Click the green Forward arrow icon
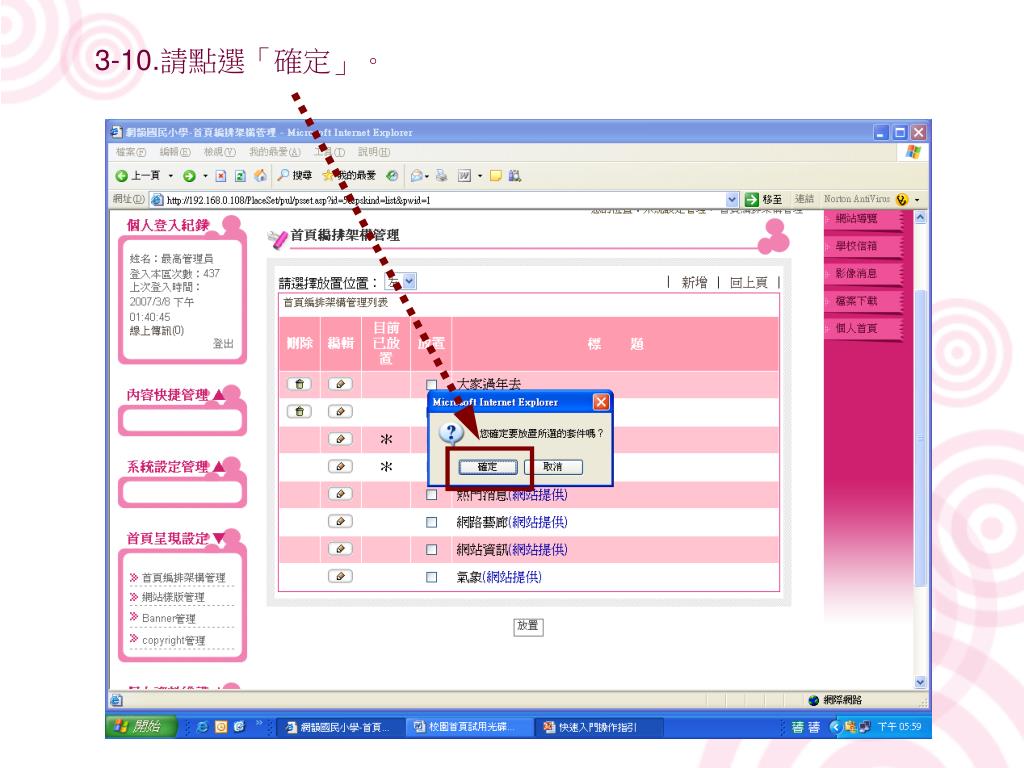 coord(189,176)
